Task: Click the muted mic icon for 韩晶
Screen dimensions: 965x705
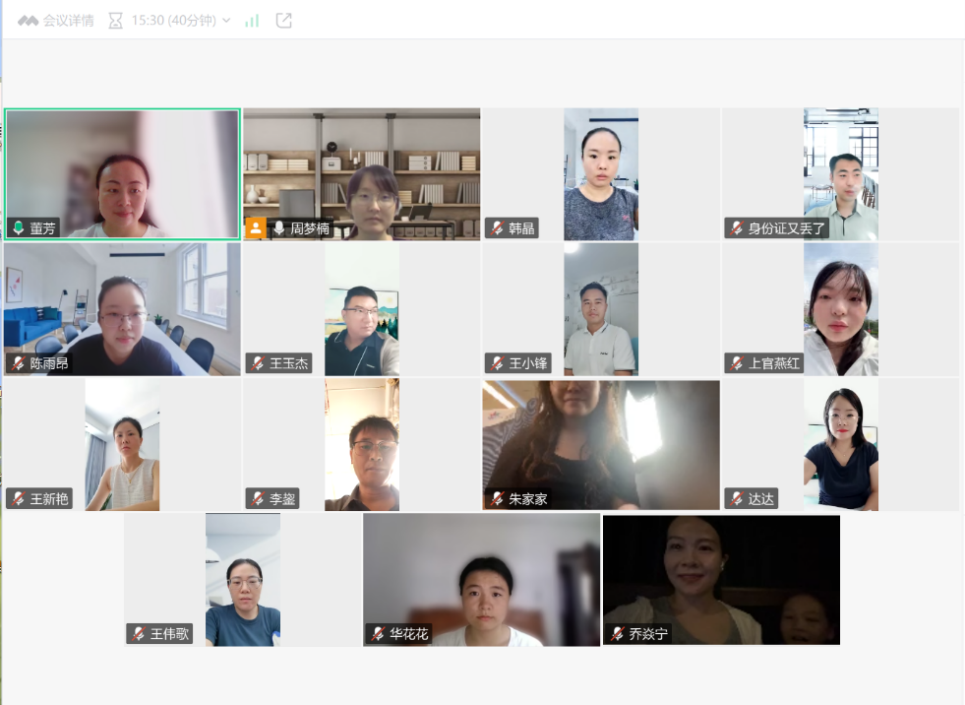Action: (497, 228)
